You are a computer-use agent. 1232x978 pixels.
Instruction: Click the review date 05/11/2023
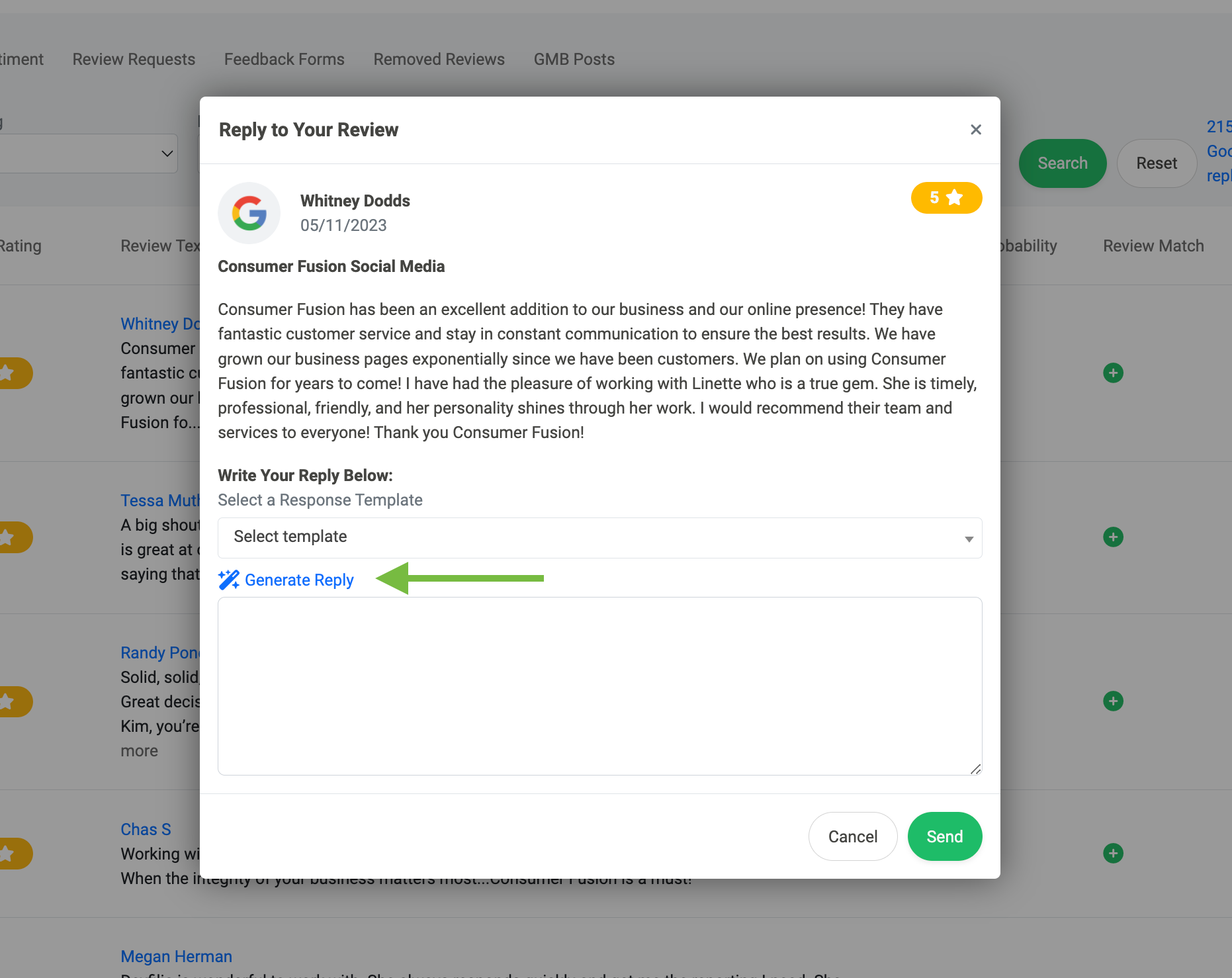[343, 225]
